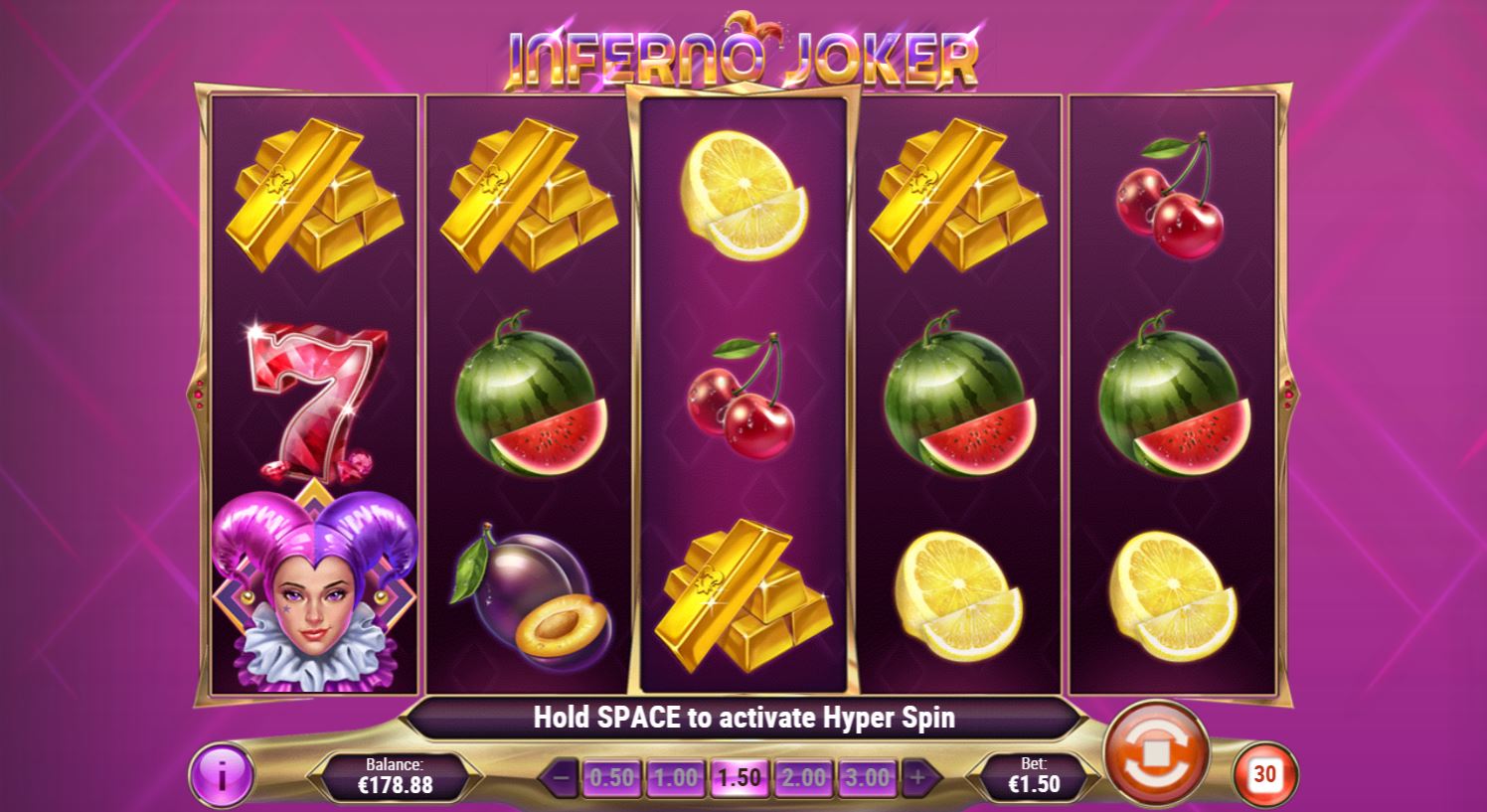Click the Inferno Joker title logo
This screenshot has width=1487, height=812.
tap(743, 56)
